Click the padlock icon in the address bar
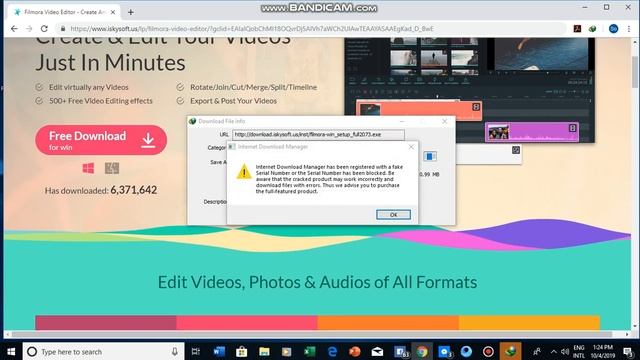The height and width of the screenshot is (360, 640). click(x=63, y=29)
